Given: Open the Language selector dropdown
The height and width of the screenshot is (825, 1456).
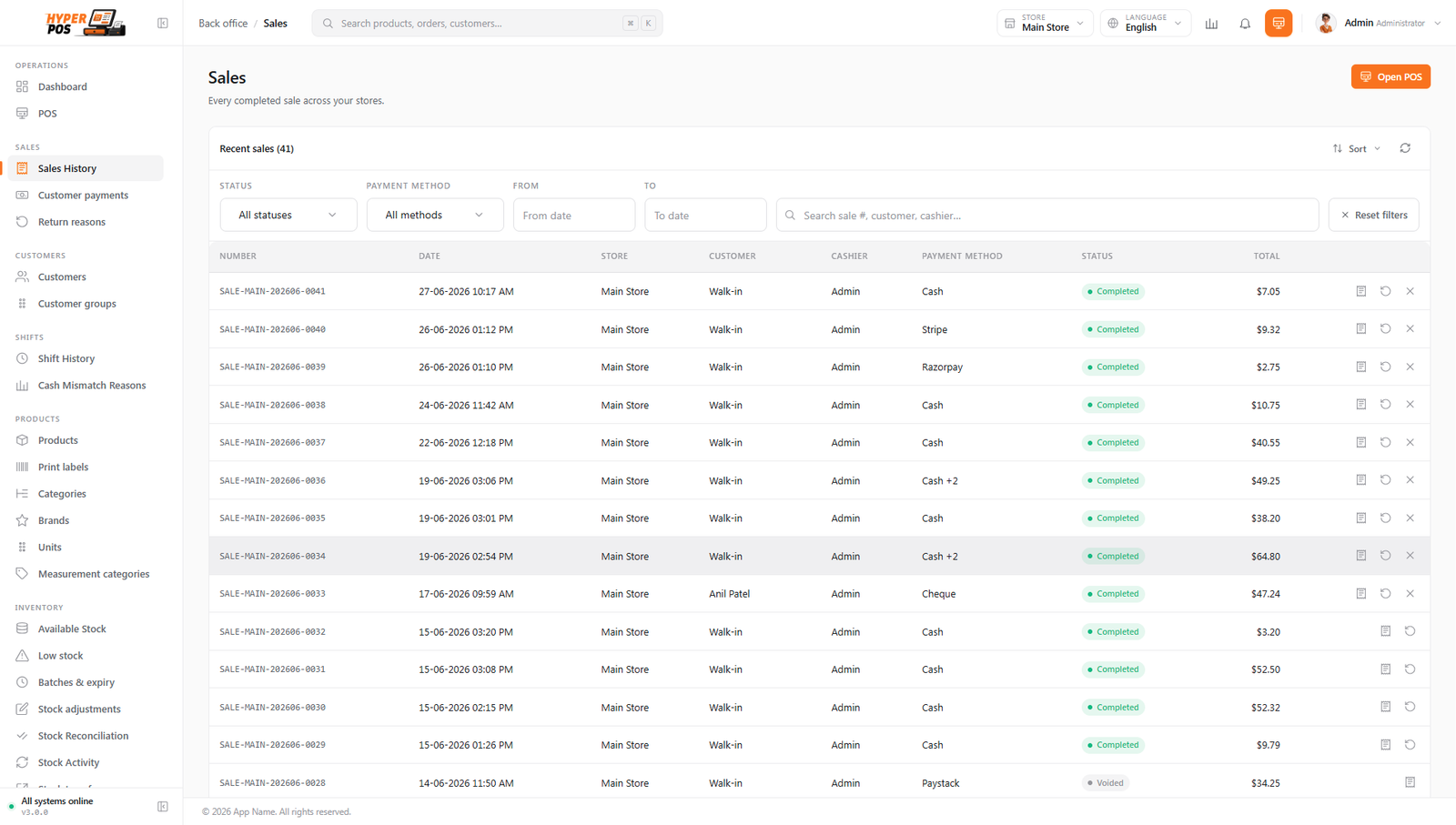Looking at the screenshot, I should tap(1146, 23).
